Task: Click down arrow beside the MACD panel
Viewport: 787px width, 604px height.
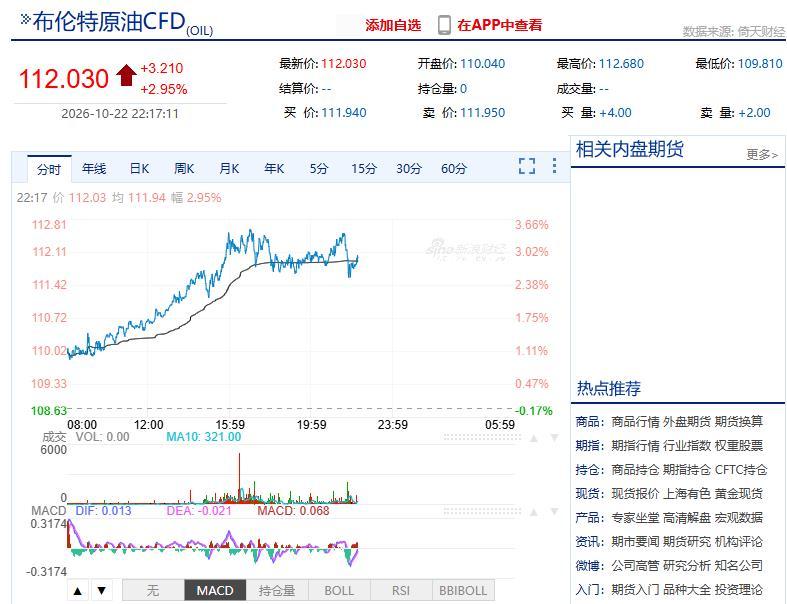Action: coord(554,512)
